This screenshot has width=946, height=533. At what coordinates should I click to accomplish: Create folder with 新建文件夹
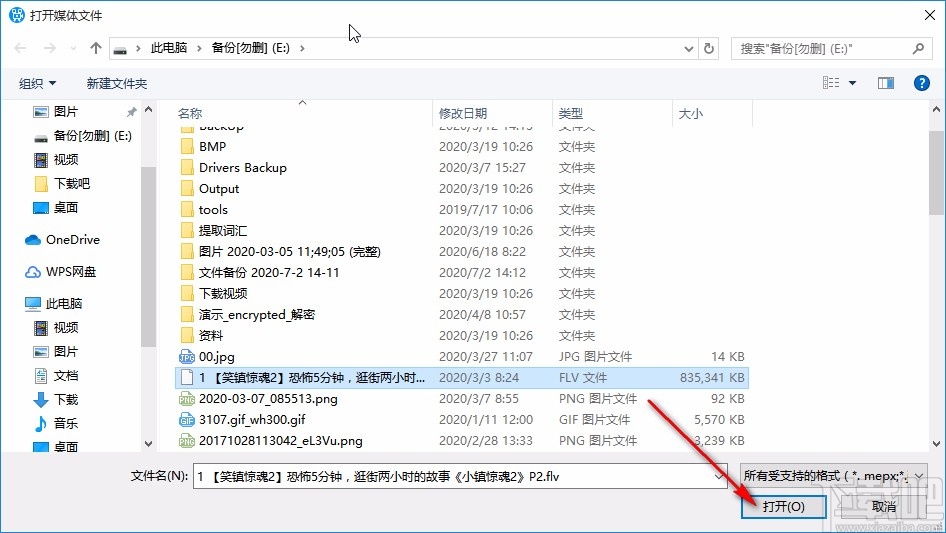[116, 83]
